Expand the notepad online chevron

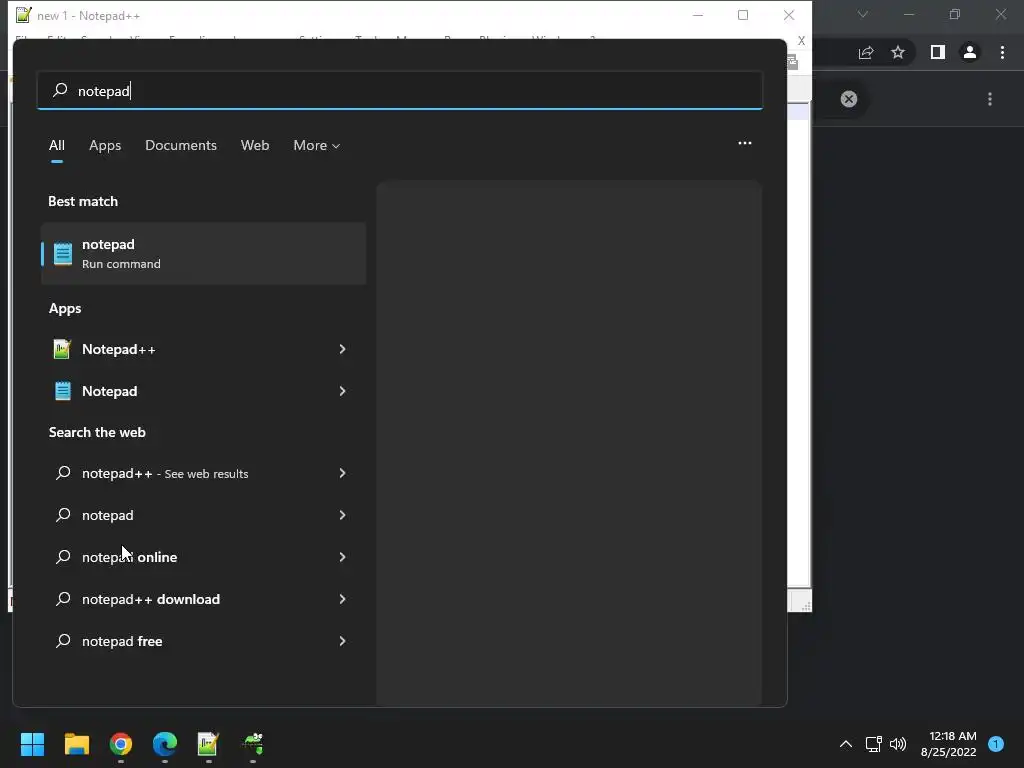(342, 557)
